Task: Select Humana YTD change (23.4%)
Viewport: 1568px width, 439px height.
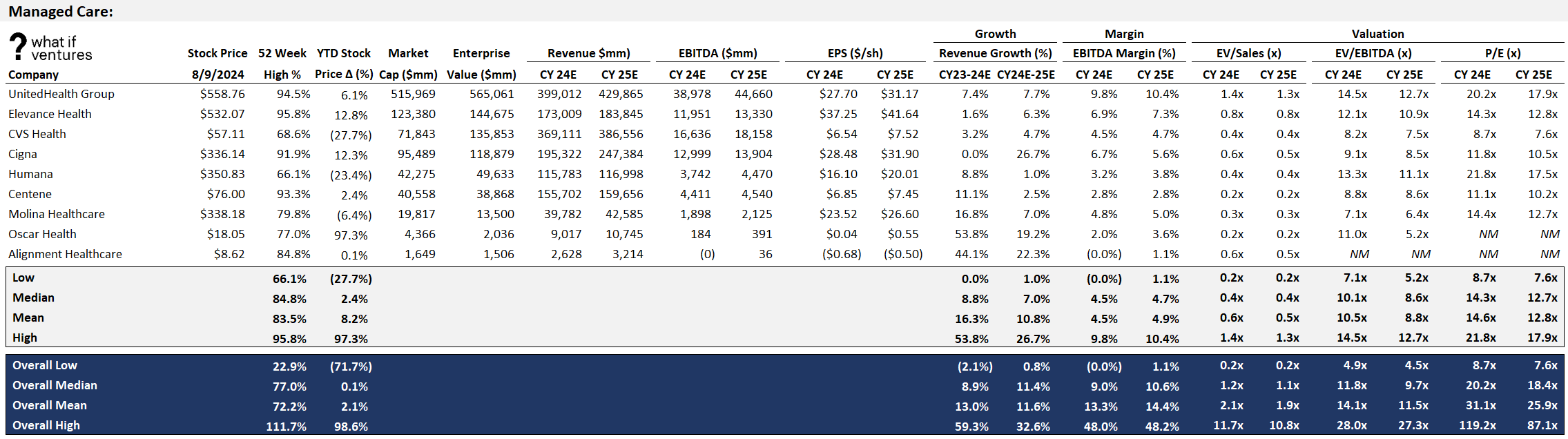Action: 351,175
